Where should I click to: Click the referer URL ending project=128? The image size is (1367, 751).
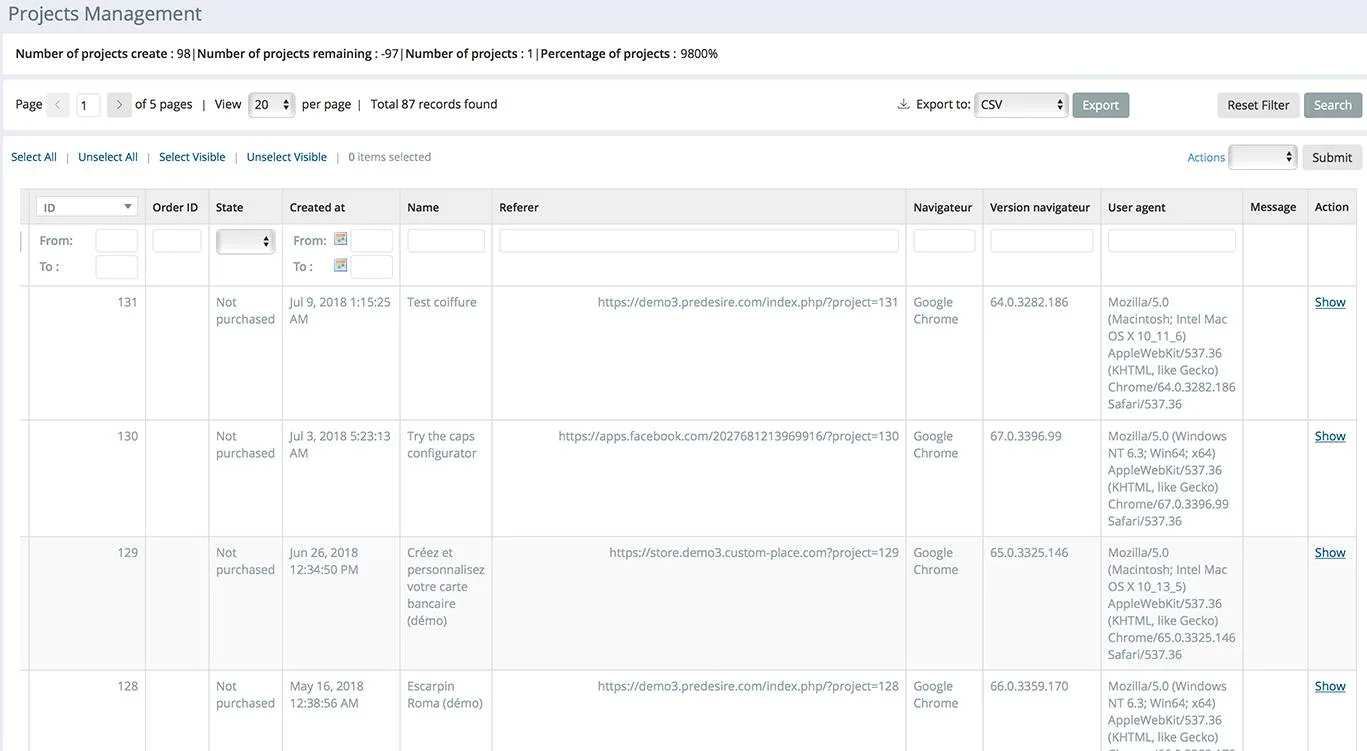[x=748, y=686]
